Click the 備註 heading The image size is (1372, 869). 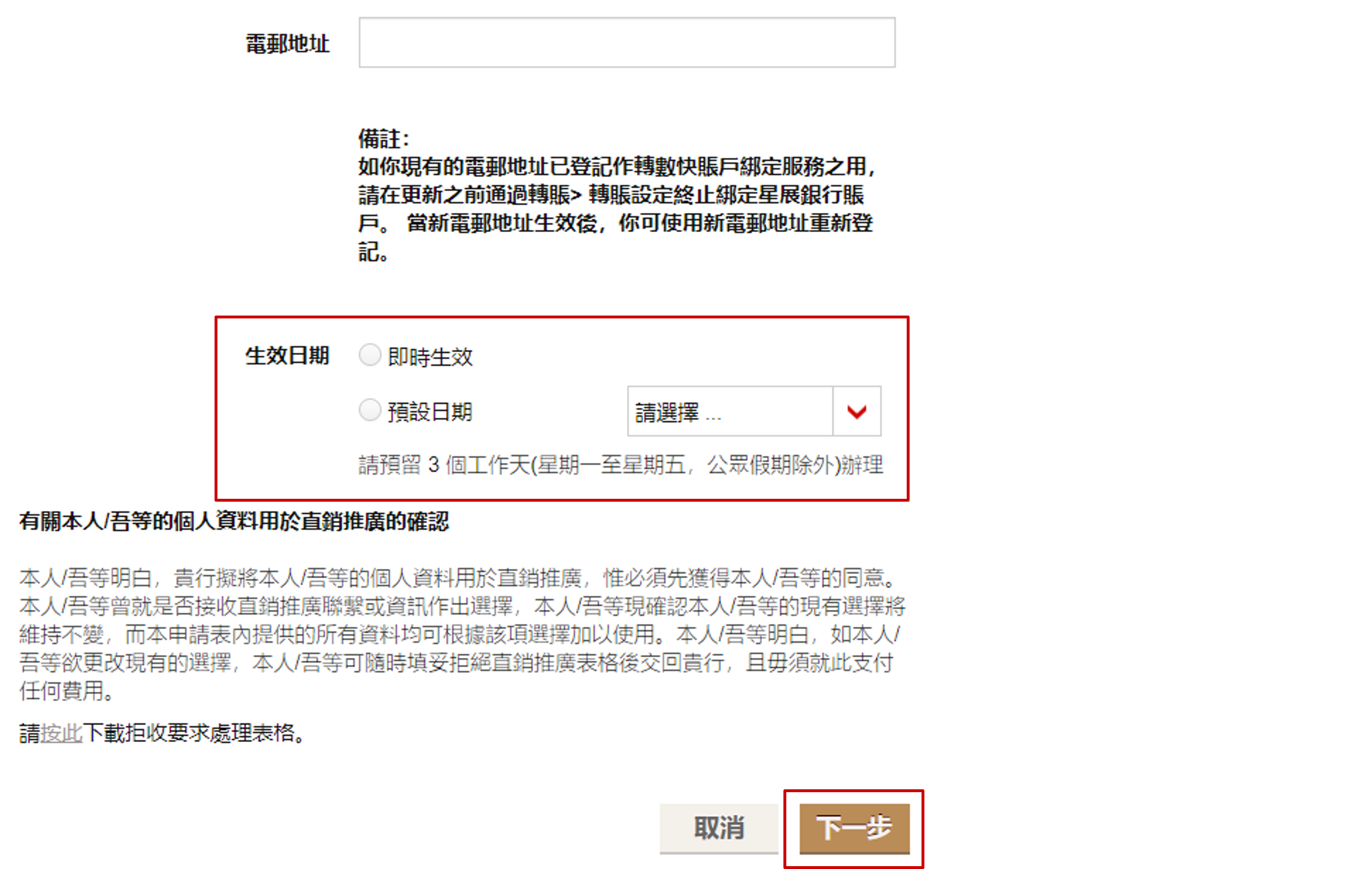[383, 138]
